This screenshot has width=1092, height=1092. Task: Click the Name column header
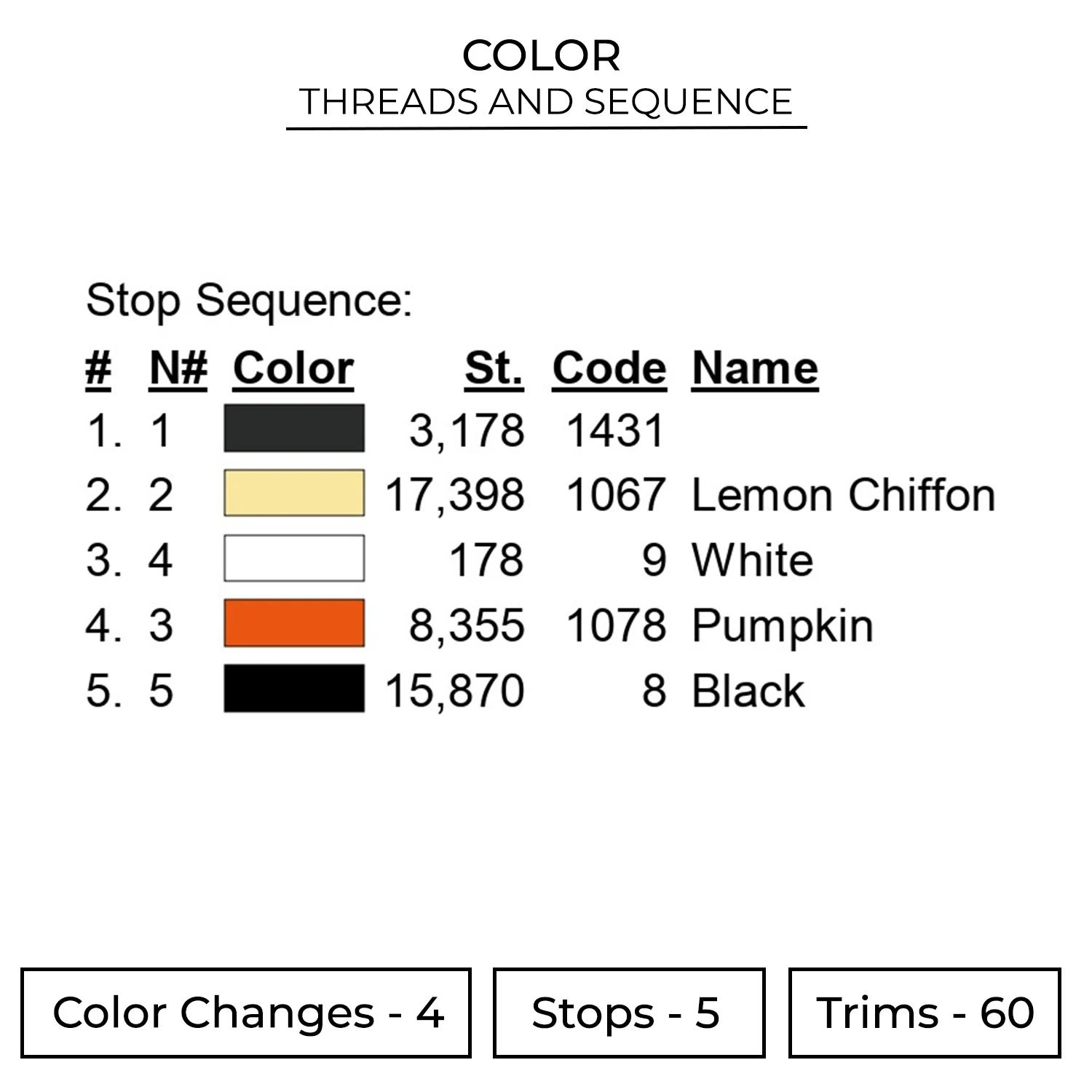pyautogui.click(x=755, y=368)
